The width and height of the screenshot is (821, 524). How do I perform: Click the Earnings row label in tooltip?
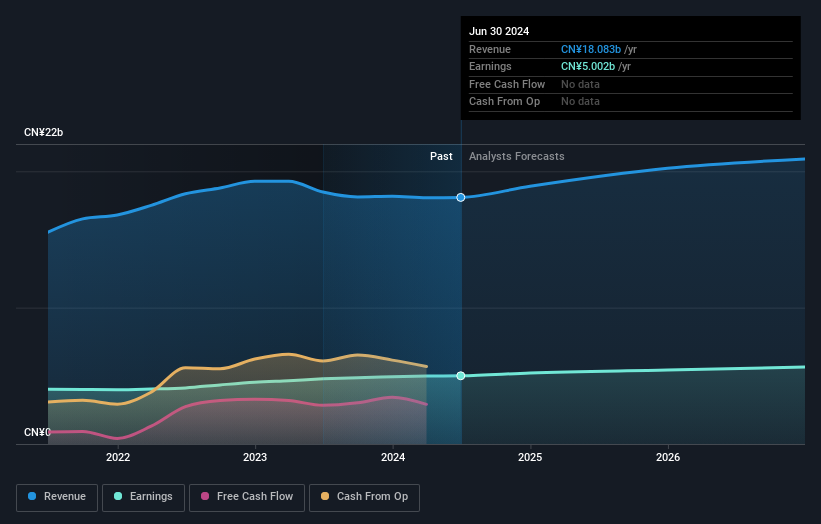tap(490, 66)
